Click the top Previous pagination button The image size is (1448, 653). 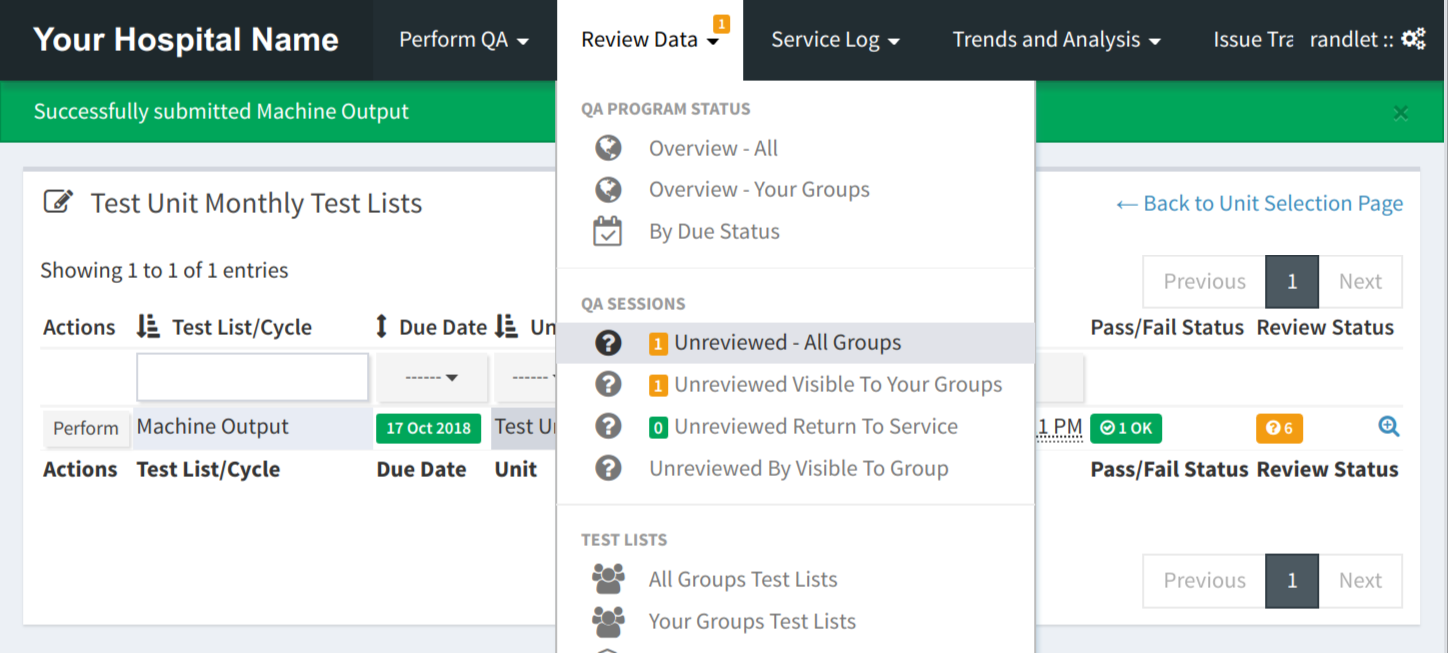[x=1204, y=282]
